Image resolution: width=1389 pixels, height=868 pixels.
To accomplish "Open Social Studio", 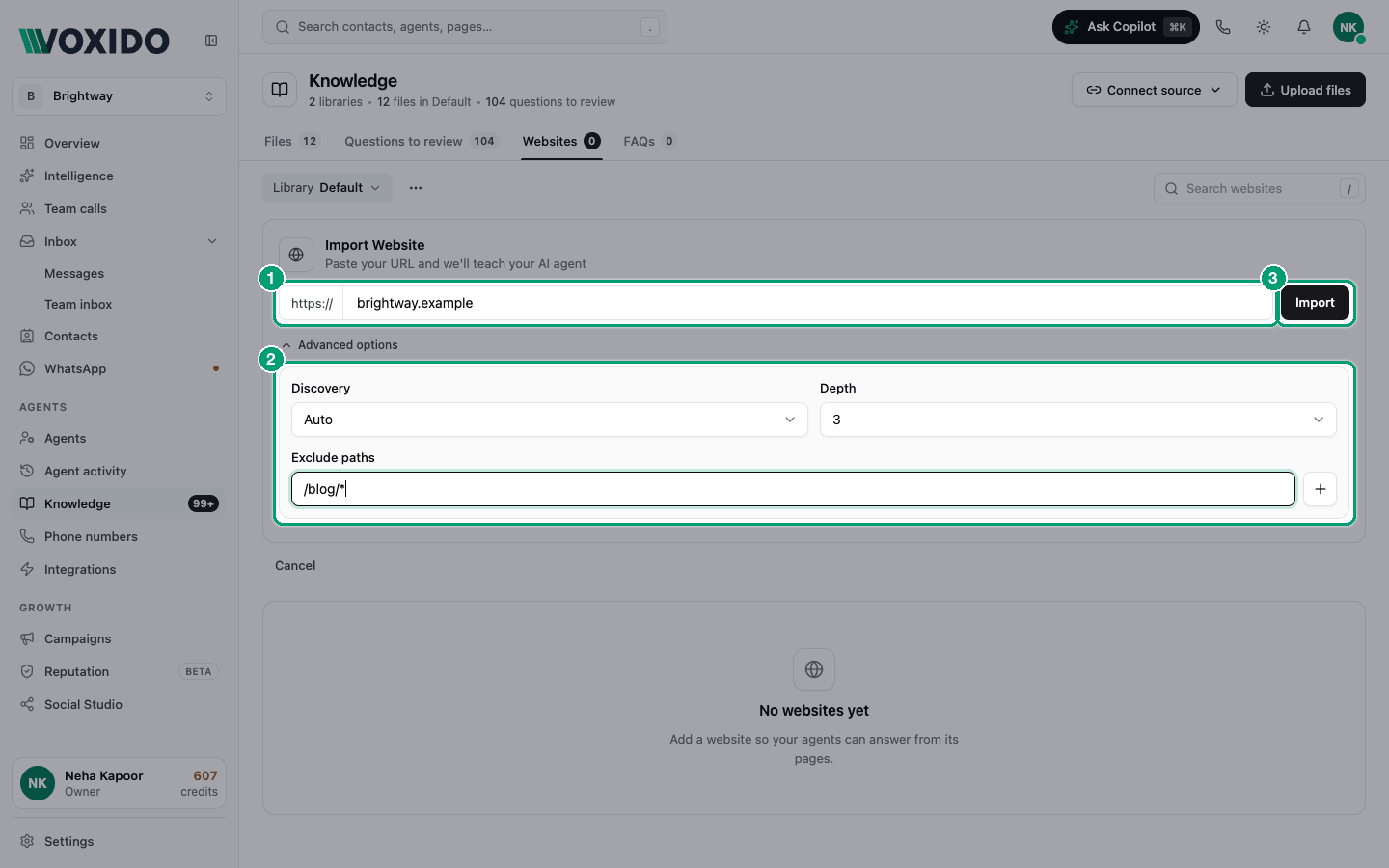I will coord(120,704).
